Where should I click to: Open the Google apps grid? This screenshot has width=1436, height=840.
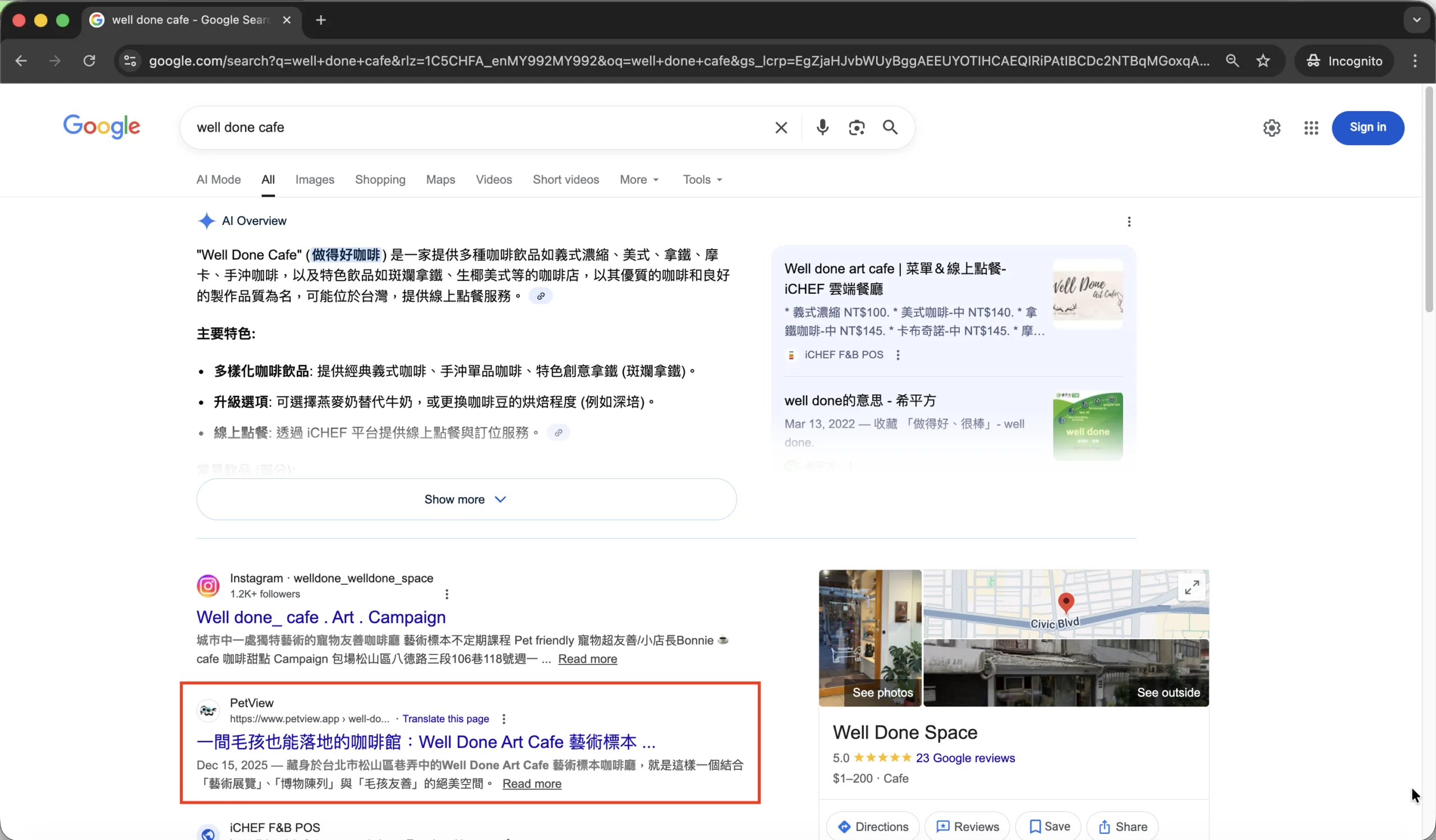[x=1311, y=127]
